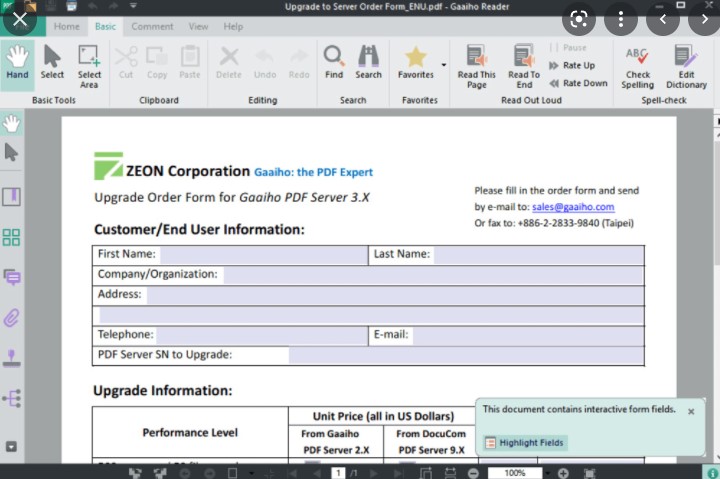Image resolution: width=720 pixels, height=479 pixels.
Task: Open the structure tree panel in sidebar
Action: point(11,398)
